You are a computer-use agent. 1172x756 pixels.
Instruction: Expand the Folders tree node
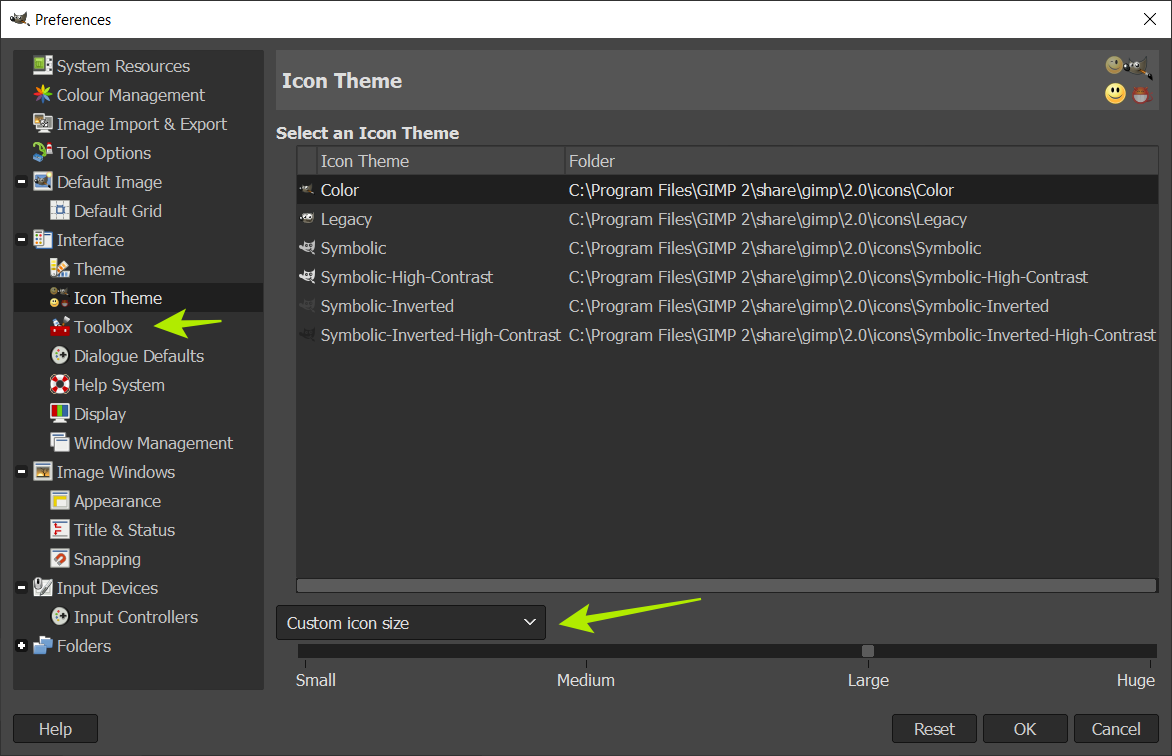22,645
